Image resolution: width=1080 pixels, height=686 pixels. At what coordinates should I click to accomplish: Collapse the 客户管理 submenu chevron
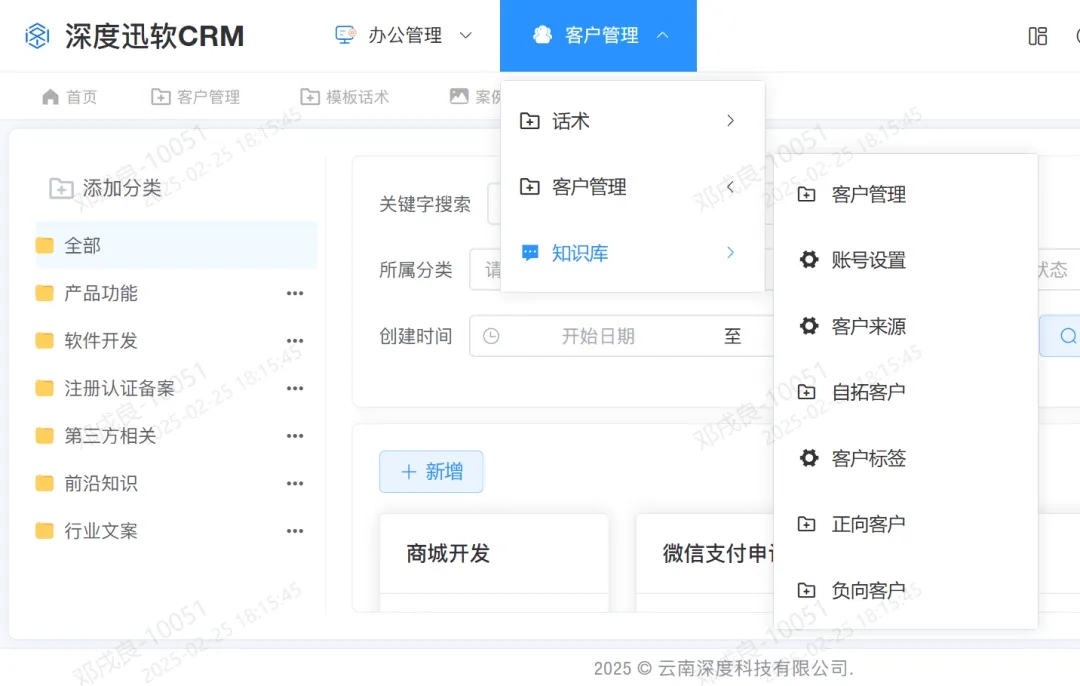click(730, 187)
